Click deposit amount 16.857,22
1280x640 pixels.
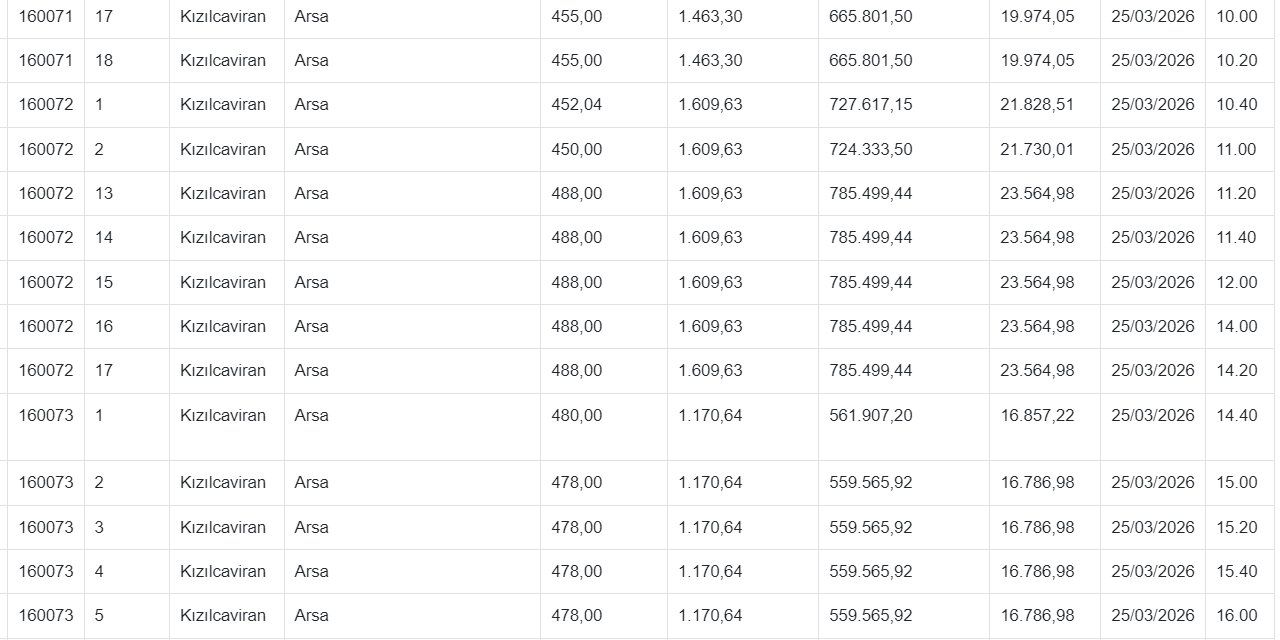[1037, 415]
